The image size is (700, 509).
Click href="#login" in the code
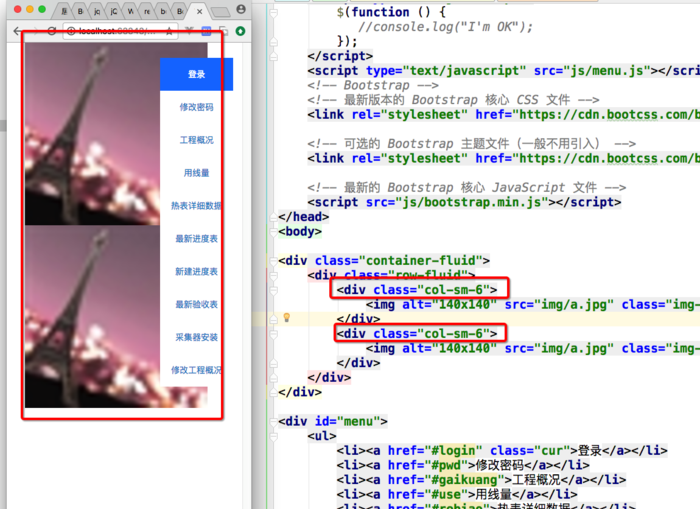click(x=435, y=451)
